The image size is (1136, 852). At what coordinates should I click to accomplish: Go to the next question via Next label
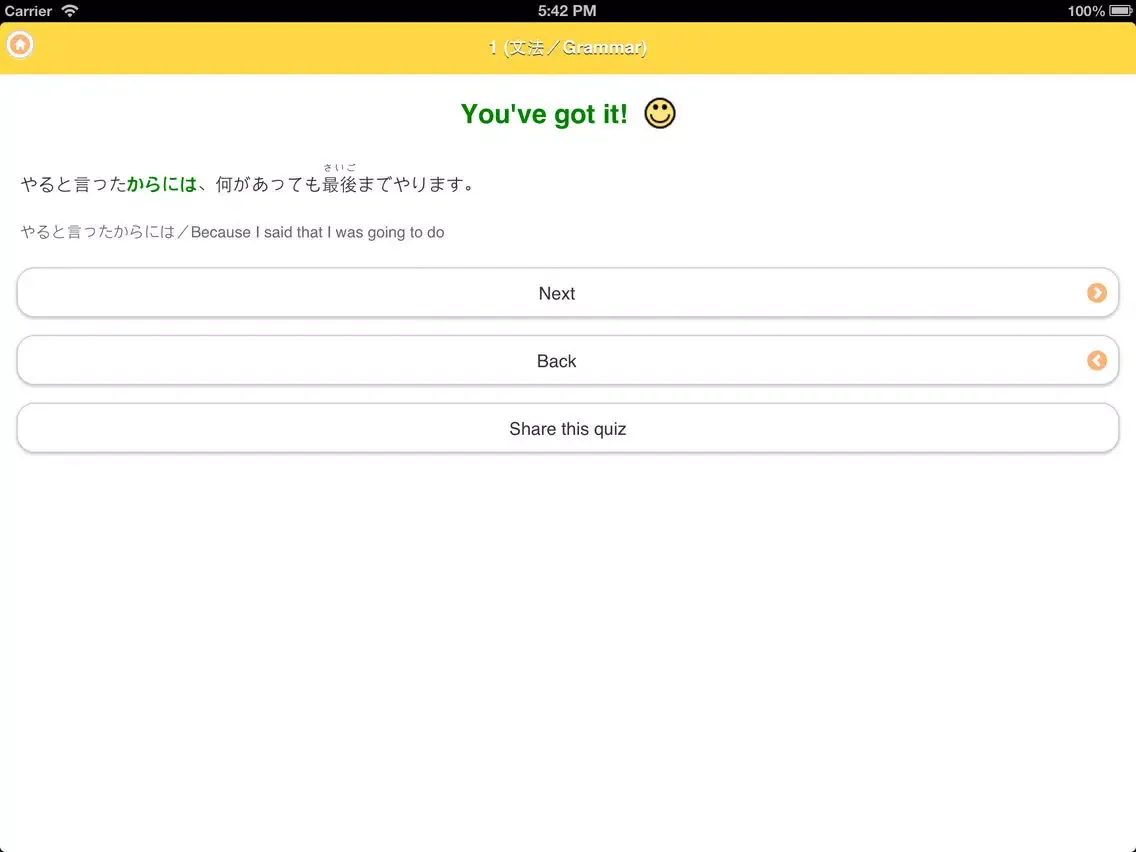point(556,293)
